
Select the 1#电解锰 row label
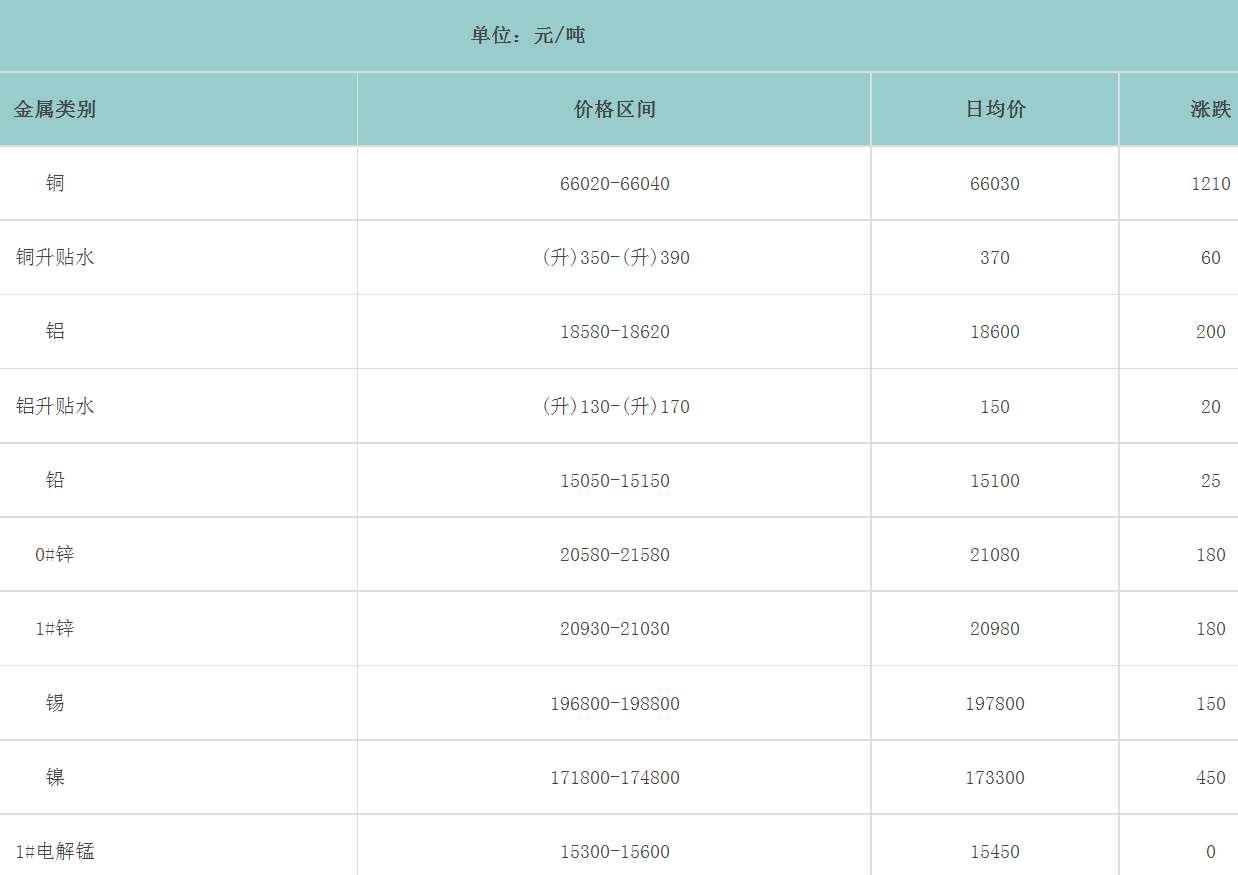pyautogui.click(x=55, y=852)
